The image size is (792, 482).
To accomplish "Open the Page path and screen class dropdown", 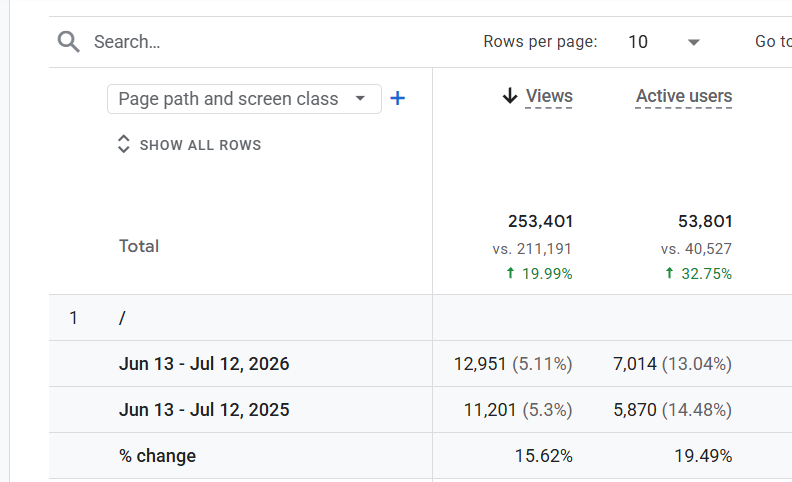I will tap(244, 99).
